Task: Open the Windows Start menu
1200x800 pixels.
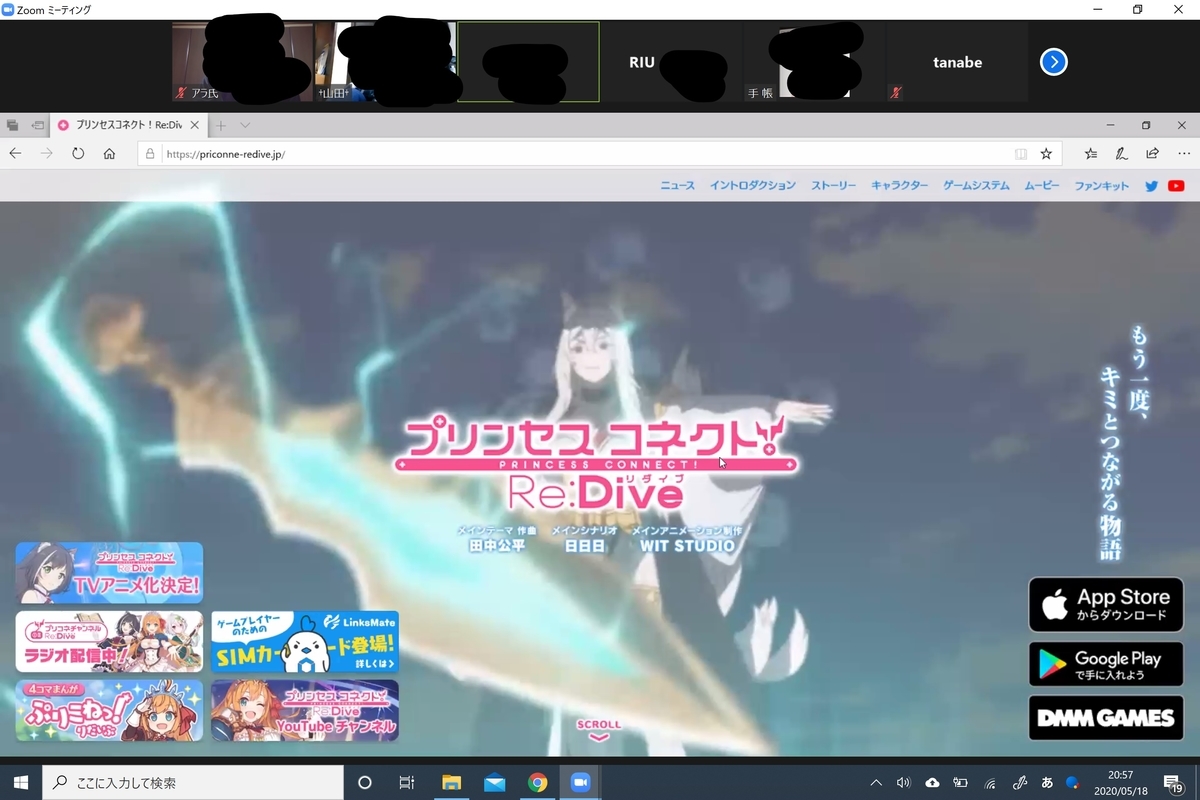Action: pyautogui.click(x=21, y=782)
